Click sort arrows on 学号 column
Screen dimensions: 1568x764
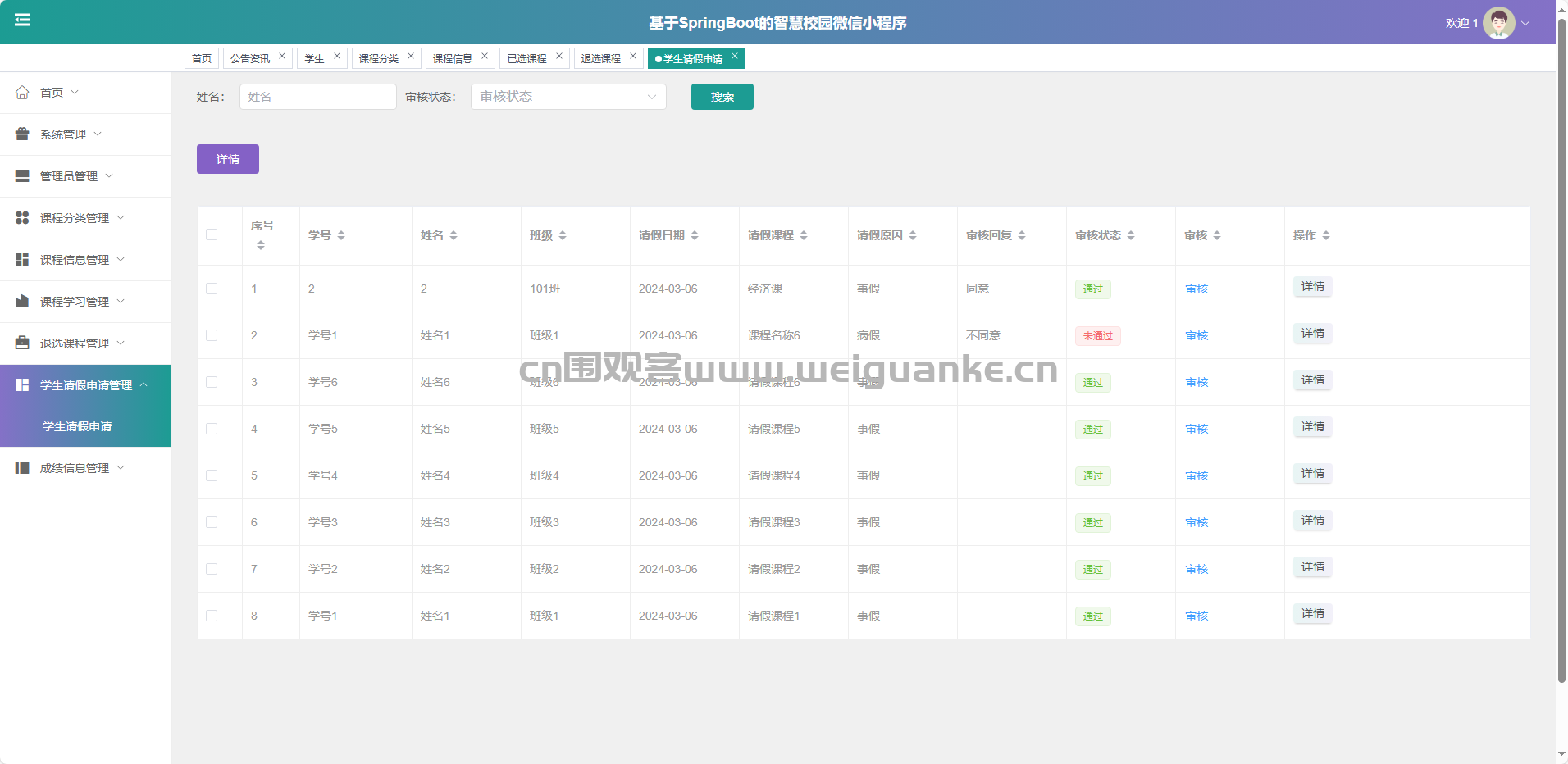click(341, 236)
